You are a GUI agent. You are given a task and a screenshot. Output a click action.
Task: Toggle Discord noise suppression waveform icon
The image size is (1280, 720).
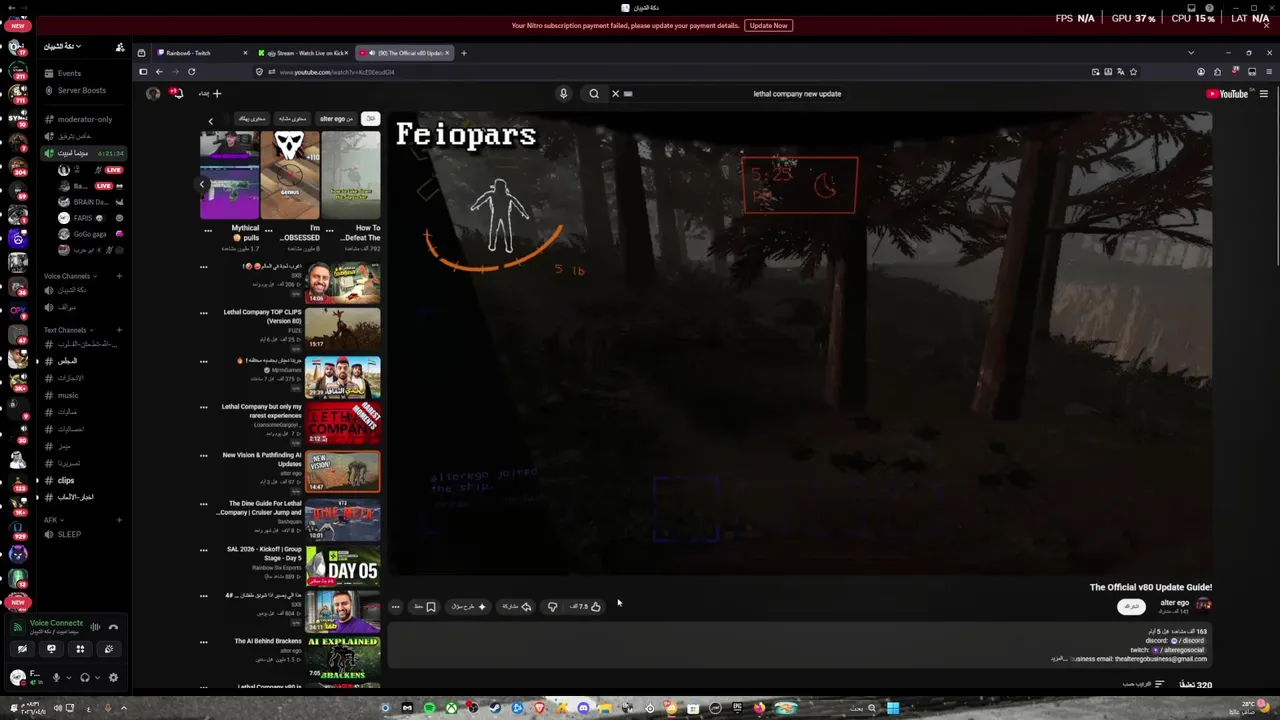95,627
